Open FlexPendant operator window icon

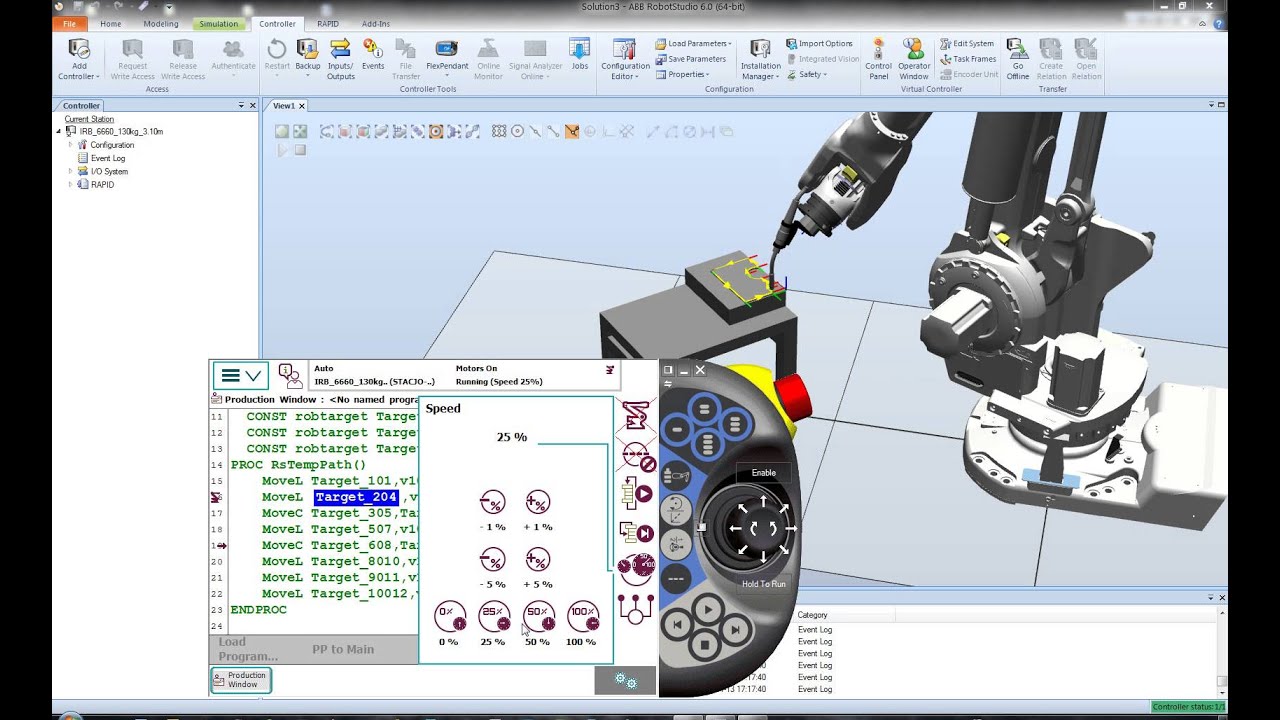291,376
